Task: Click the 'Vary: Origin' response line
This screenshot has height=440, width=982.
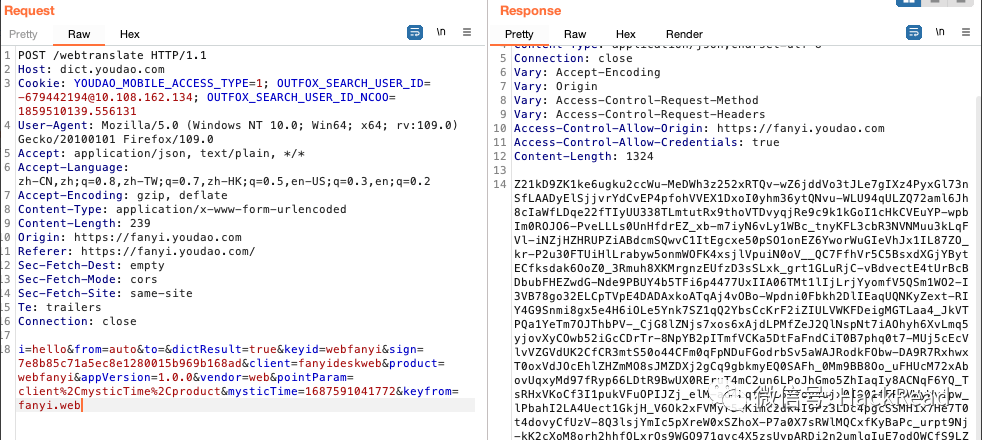Action: coord(556,86)
